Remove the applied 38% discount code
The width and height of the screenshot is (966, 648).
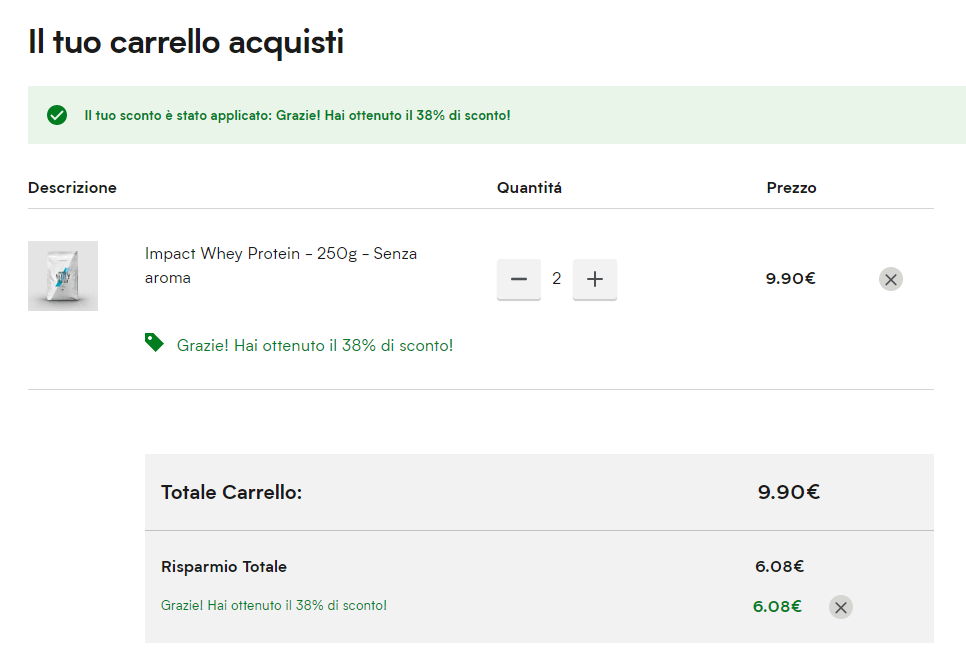[x=841, y=607]
